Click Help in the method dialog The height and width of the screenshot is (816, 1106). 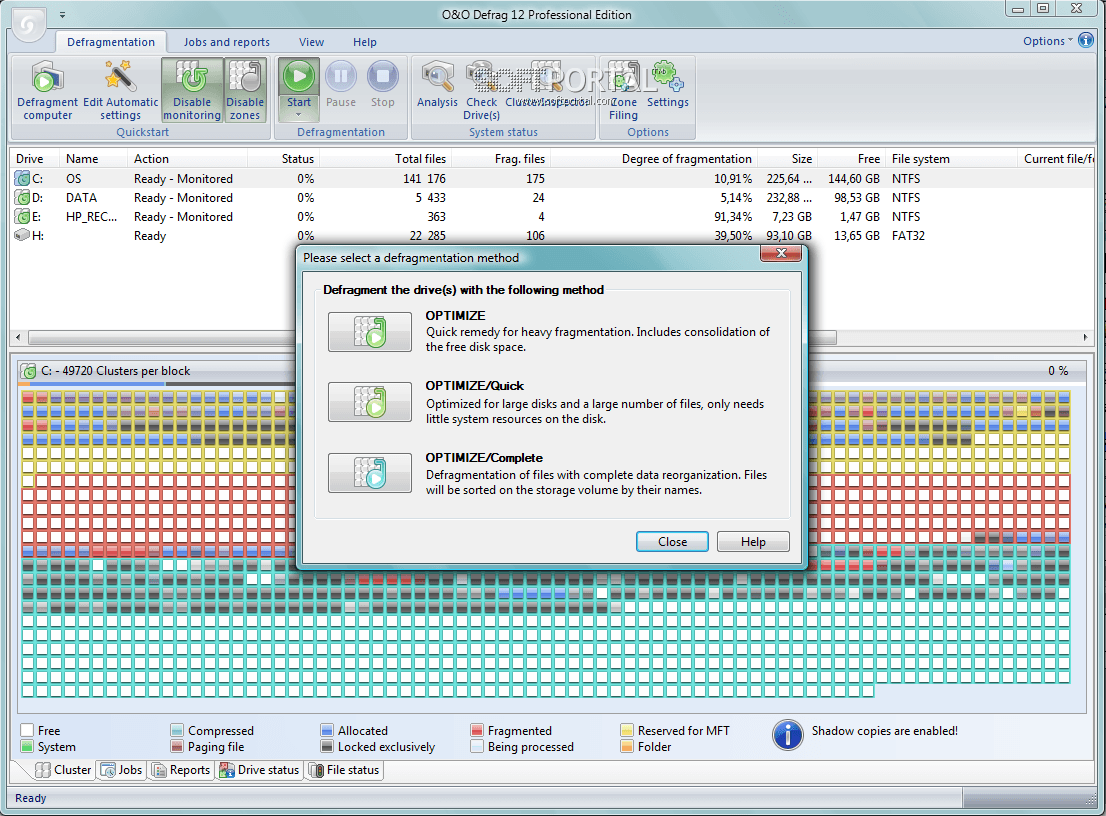(x=753, y=541)
